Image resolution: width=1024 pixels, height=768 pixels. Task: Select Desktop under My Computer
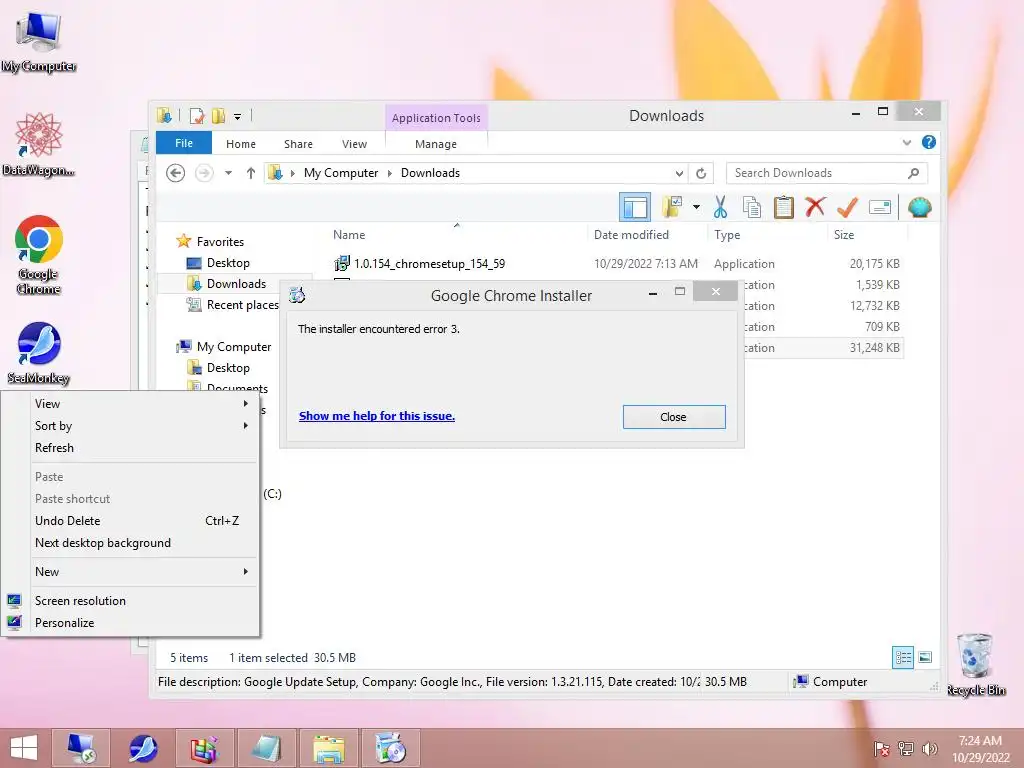point(228,368)
